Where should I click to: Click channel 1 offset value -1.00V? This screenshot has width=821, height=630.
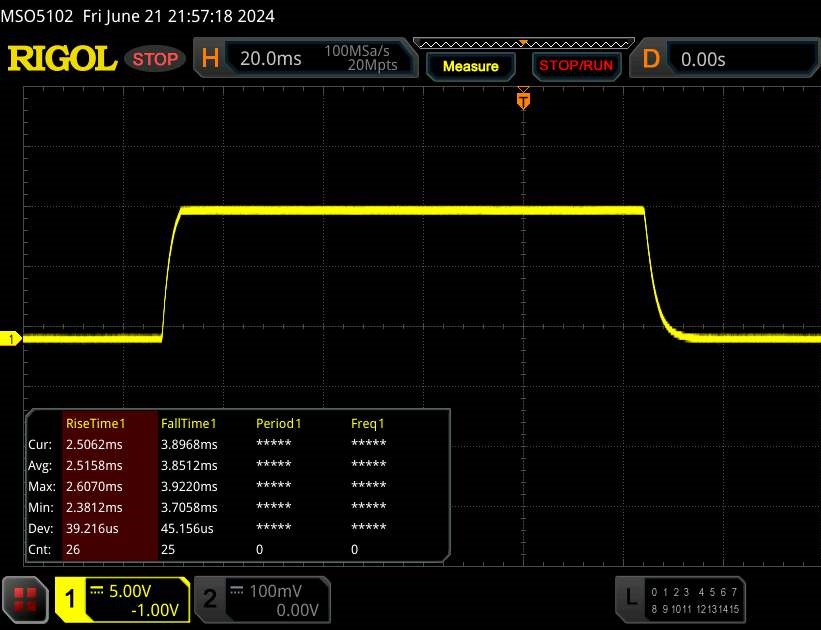[155, 610]
